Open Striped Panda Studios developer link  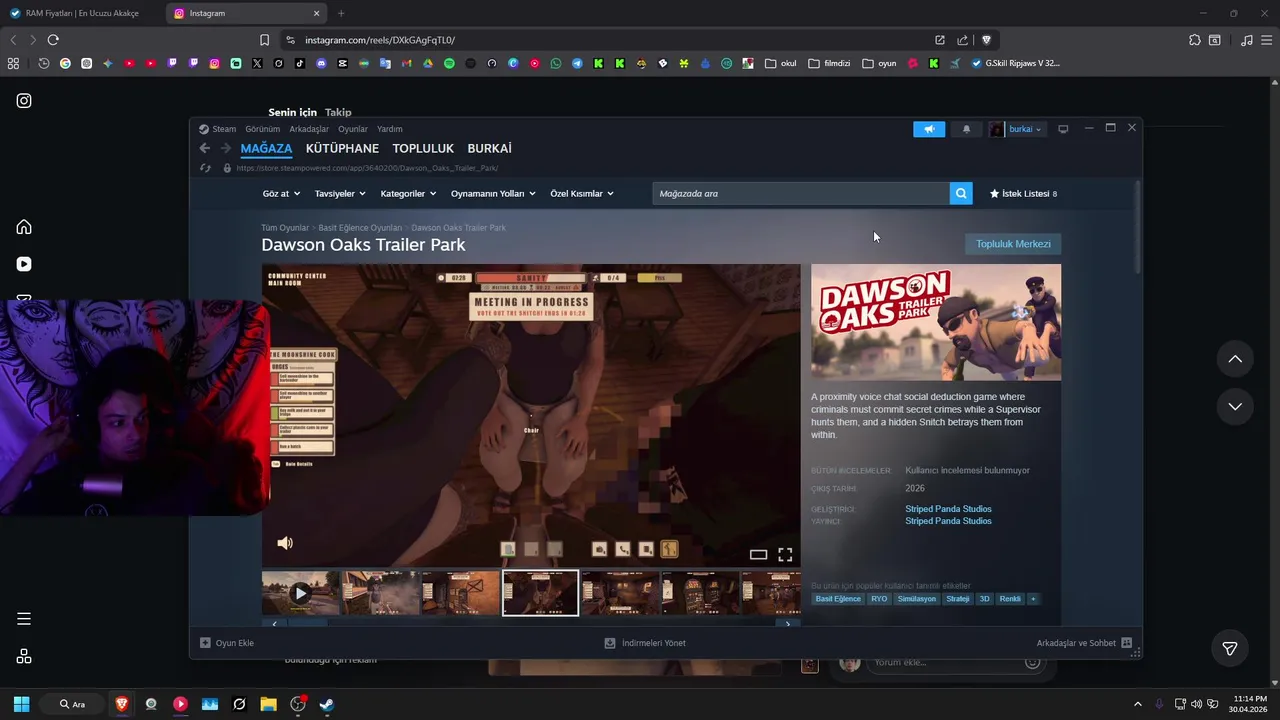tap(948, 509)
